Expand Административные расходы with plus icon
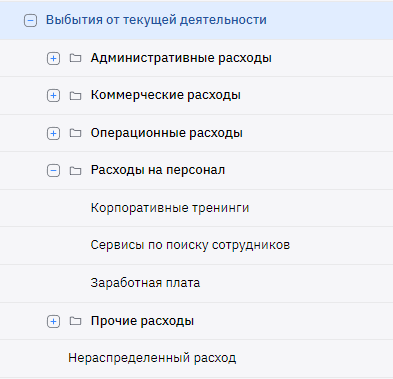 click(53, 58)
